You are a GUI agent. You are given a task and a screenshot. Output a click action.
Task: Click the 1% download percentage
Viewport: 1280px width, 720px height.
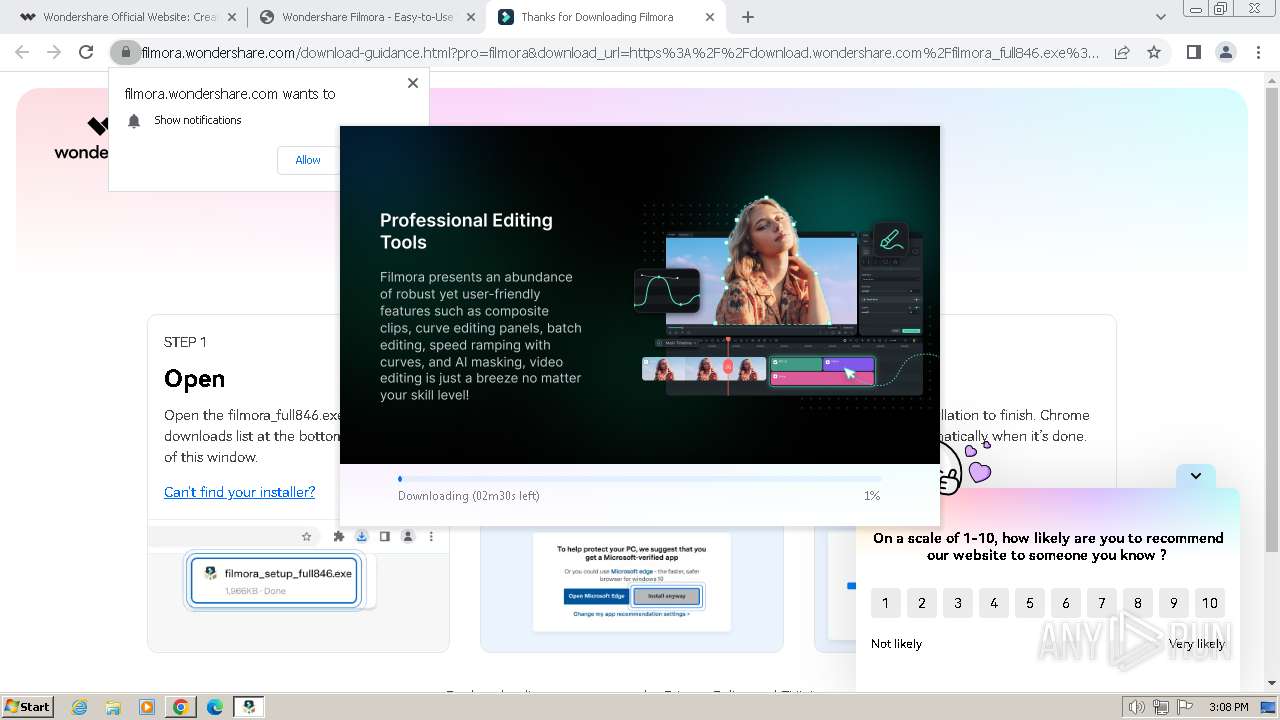[872, 496]
